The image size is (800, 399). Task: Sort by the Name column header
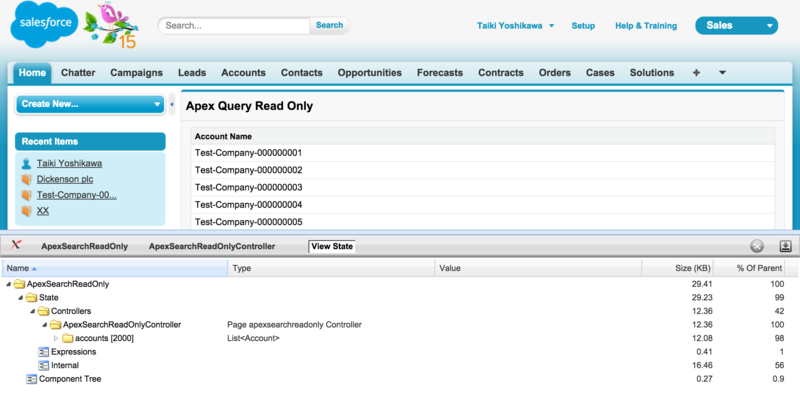[115, 268]
